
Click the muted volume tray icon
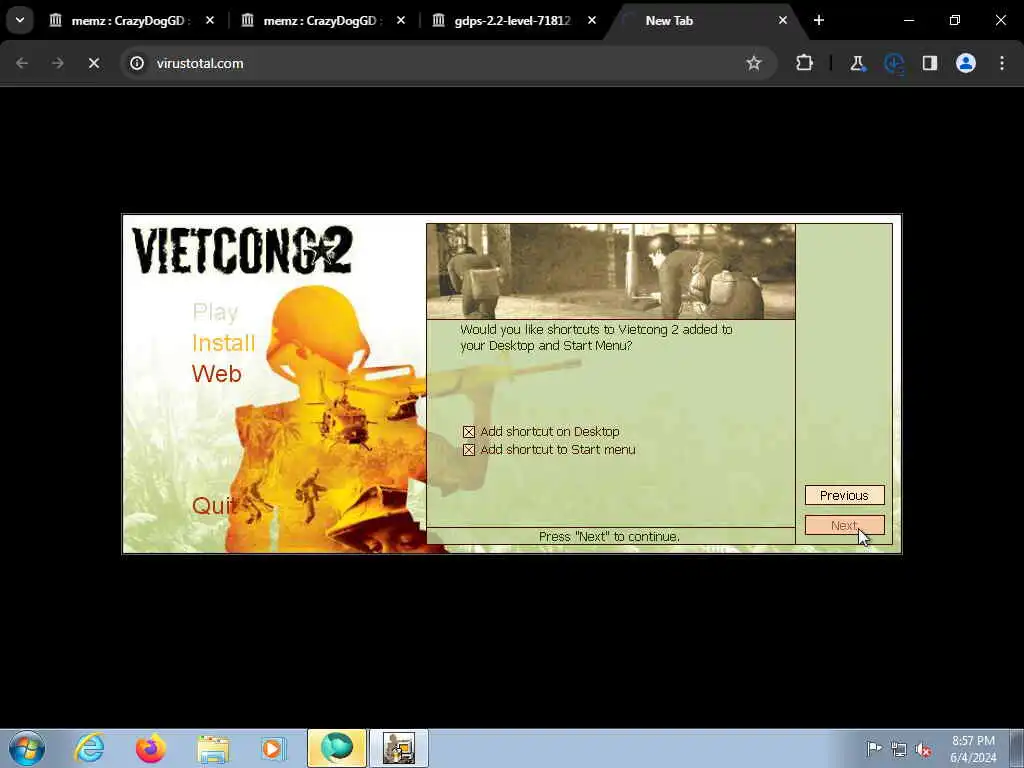(923, 749)
